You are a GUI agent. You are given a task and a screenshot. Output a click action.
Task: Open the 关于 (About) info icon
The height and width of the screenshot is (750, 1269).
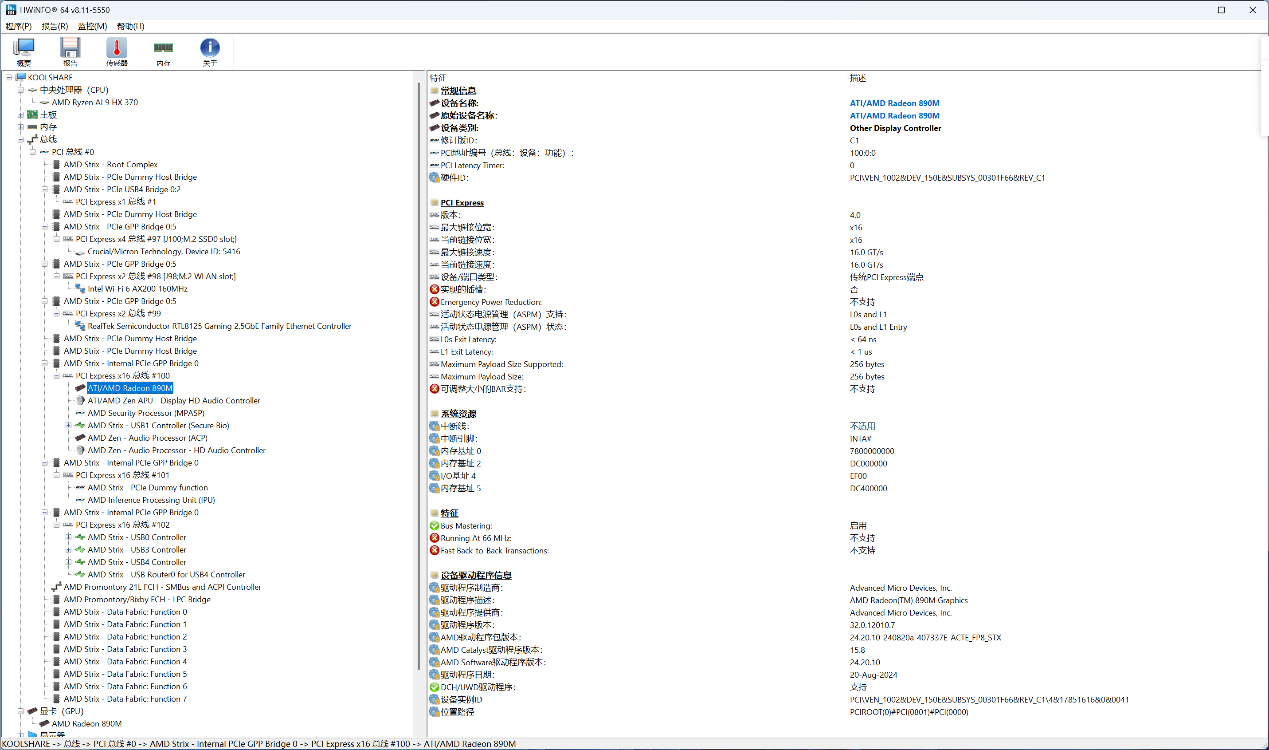coord(209,51)
